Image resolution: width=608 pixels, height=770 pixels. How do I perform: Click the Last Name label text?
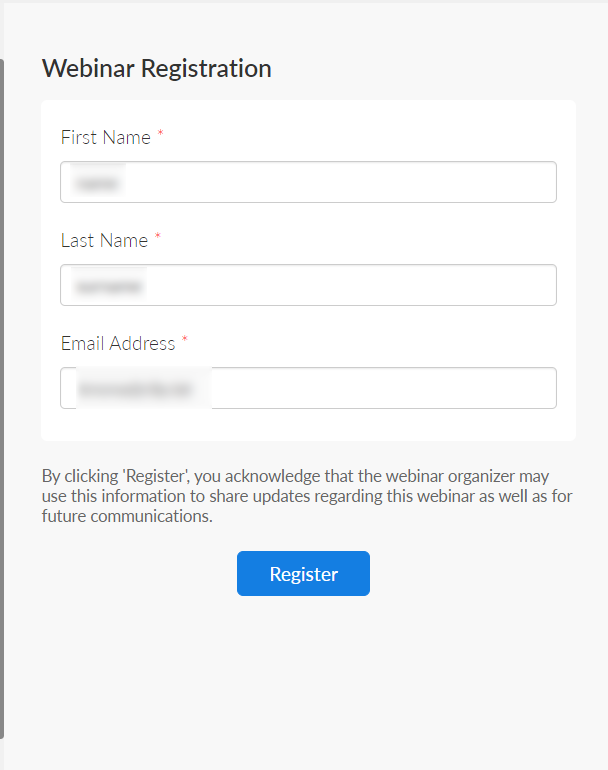tap(104, 241)
